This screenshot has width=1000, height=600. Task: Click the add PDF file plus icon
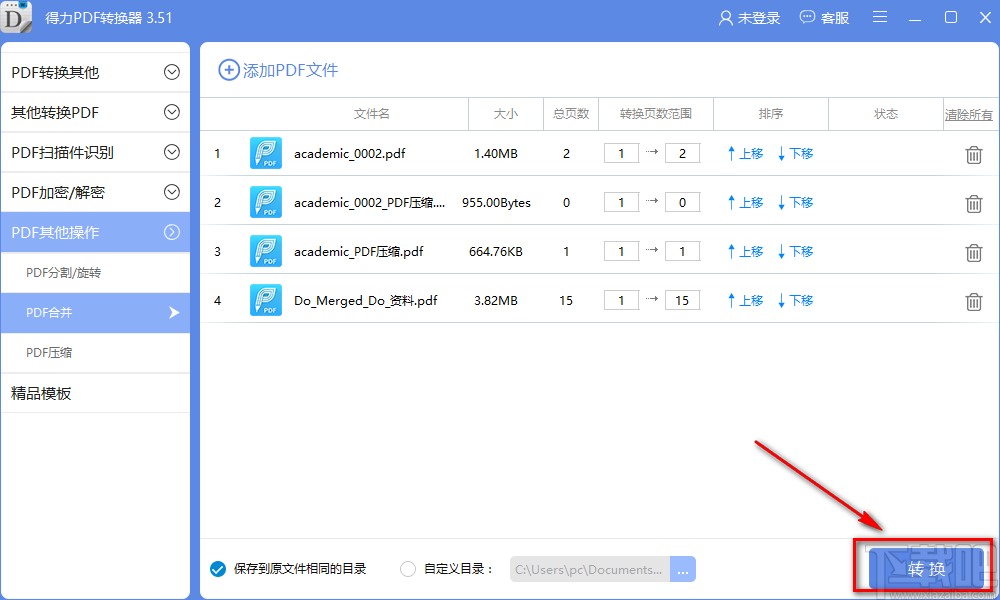(x=228, y=70)
